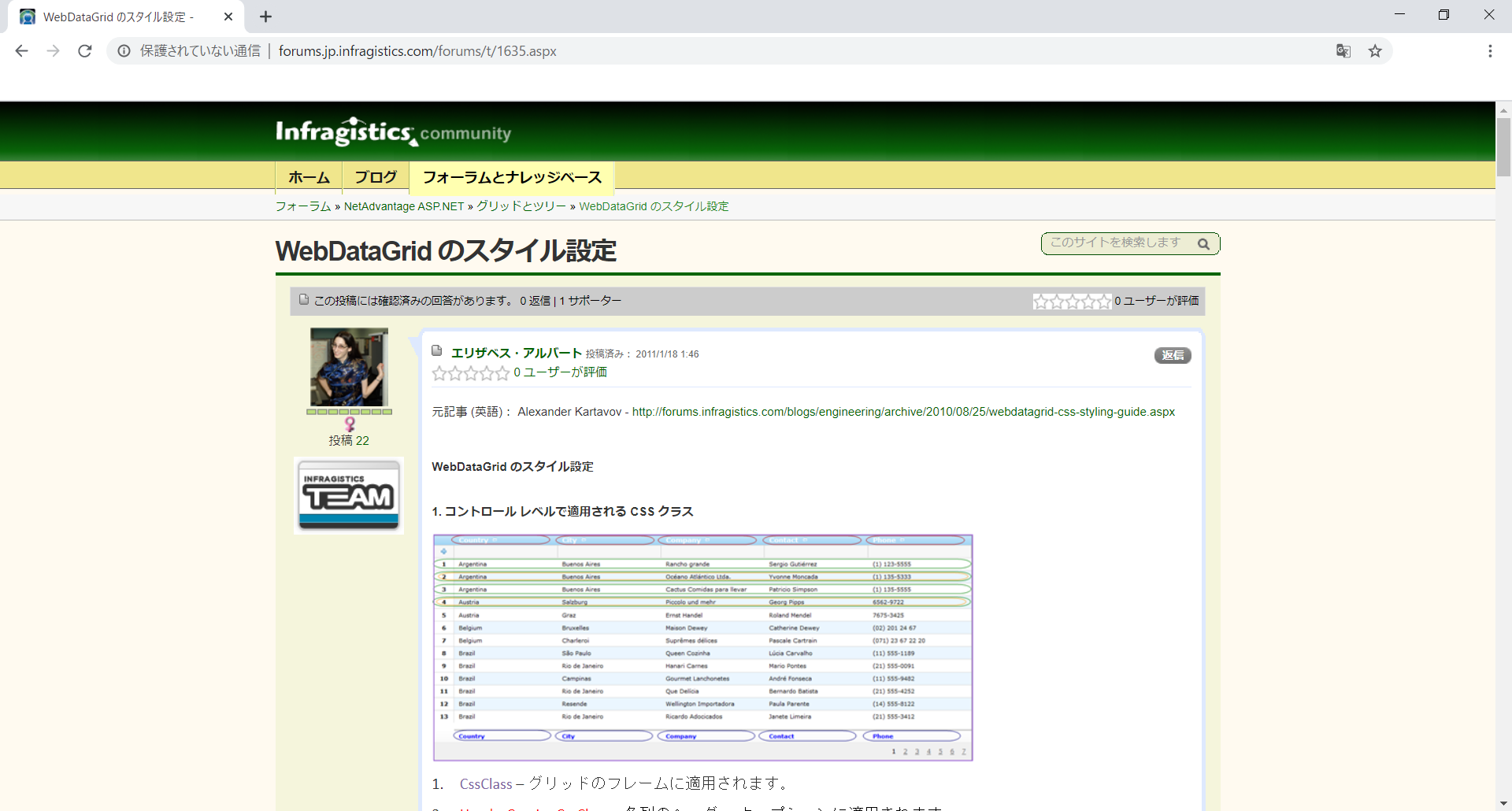Click the Google Translate icon in the address bar
This screenshot has width=1512, height=811.
click(x=1343, y=50)
